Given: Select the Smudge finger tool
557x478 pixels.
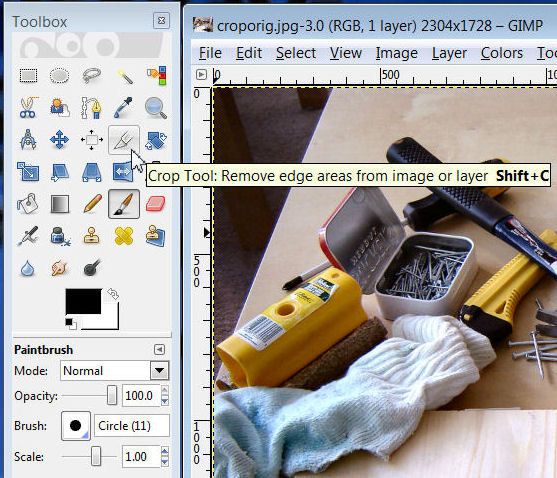Looking at the screenshot, I should tap(59, 268).
